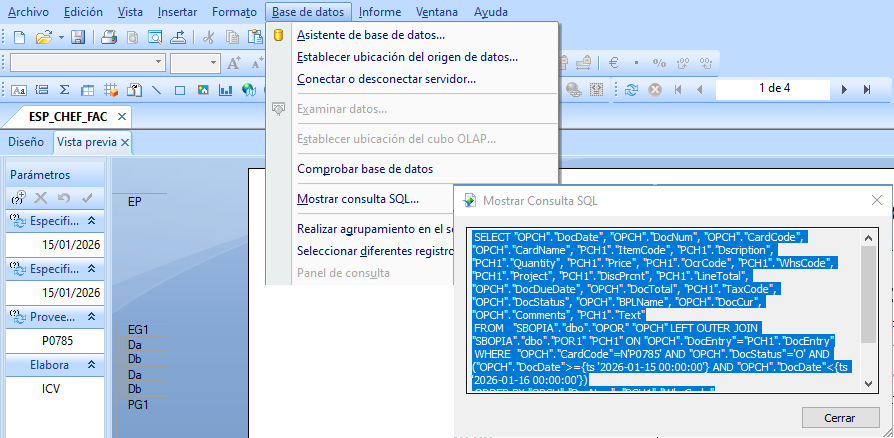The image size is (894, 438).
Task: Click the Cut scissors icon
Action: 208,37
